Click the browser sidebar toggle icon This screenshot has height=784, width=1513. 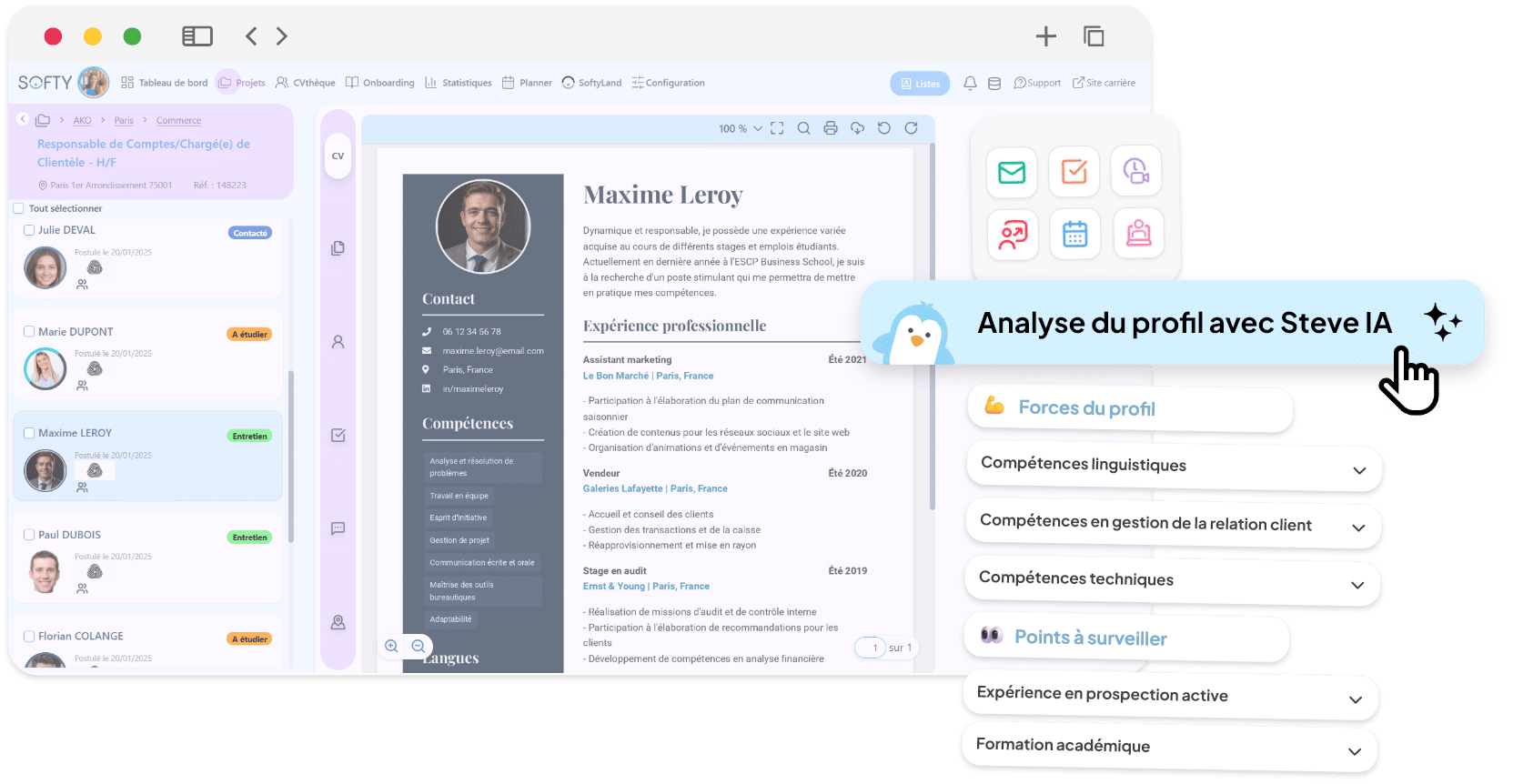197,36
